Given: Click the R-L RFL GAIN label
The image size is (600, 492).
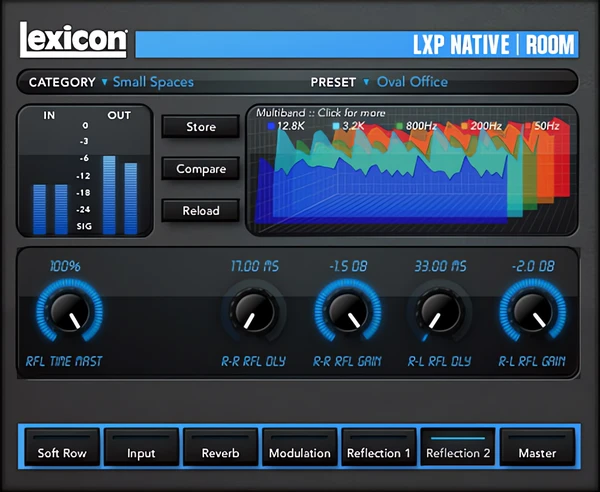Looking at the screenshot, I should (532, 362).
